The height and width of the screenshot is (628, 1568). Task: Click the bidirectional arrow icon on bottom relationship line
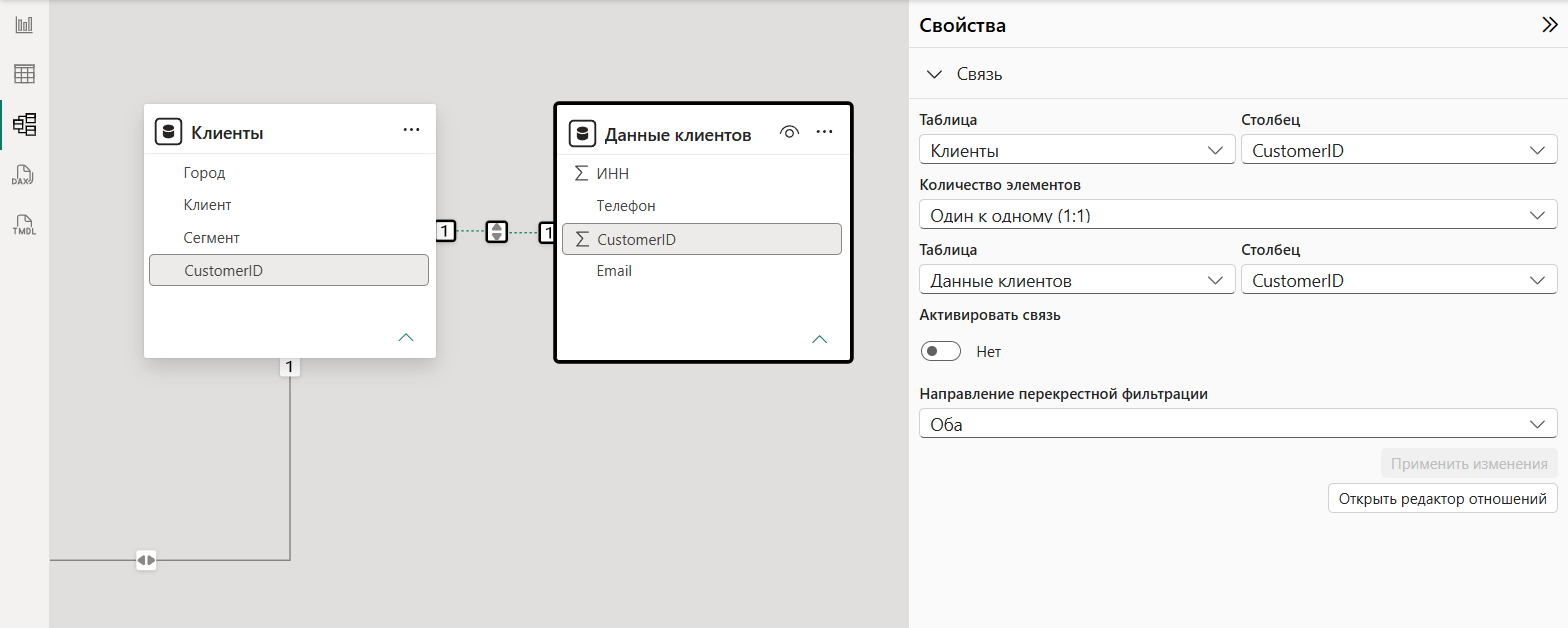pos(146,560)
